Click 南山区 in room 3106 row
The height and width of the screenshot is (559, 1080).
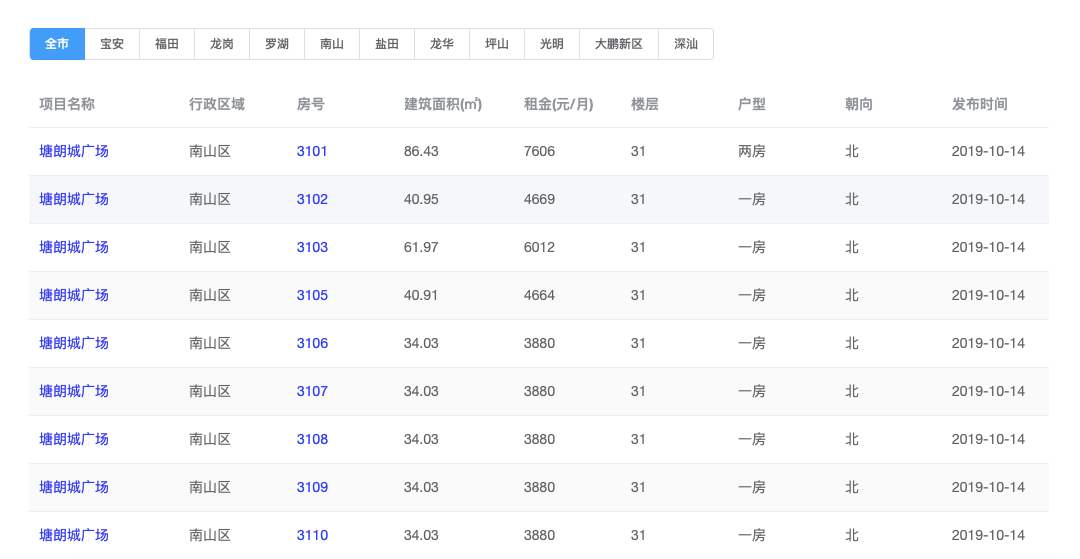pos(210,344)
